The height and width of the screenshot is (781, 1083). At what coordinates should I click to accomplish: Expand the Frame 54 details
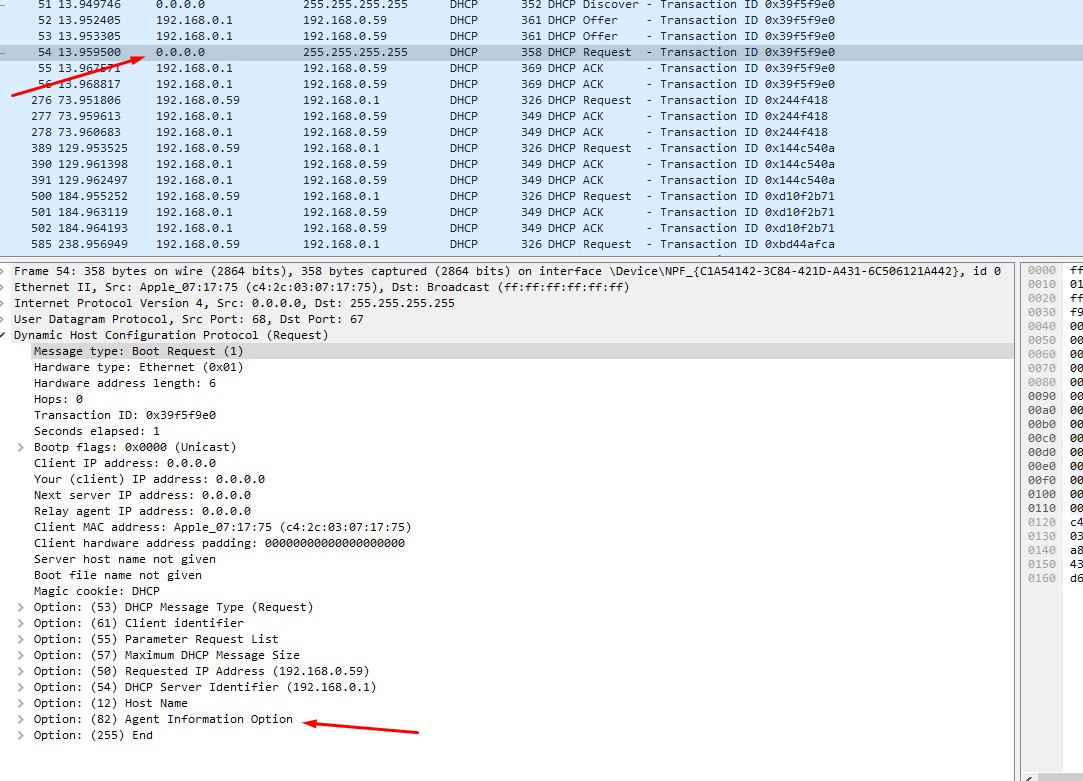3,271
